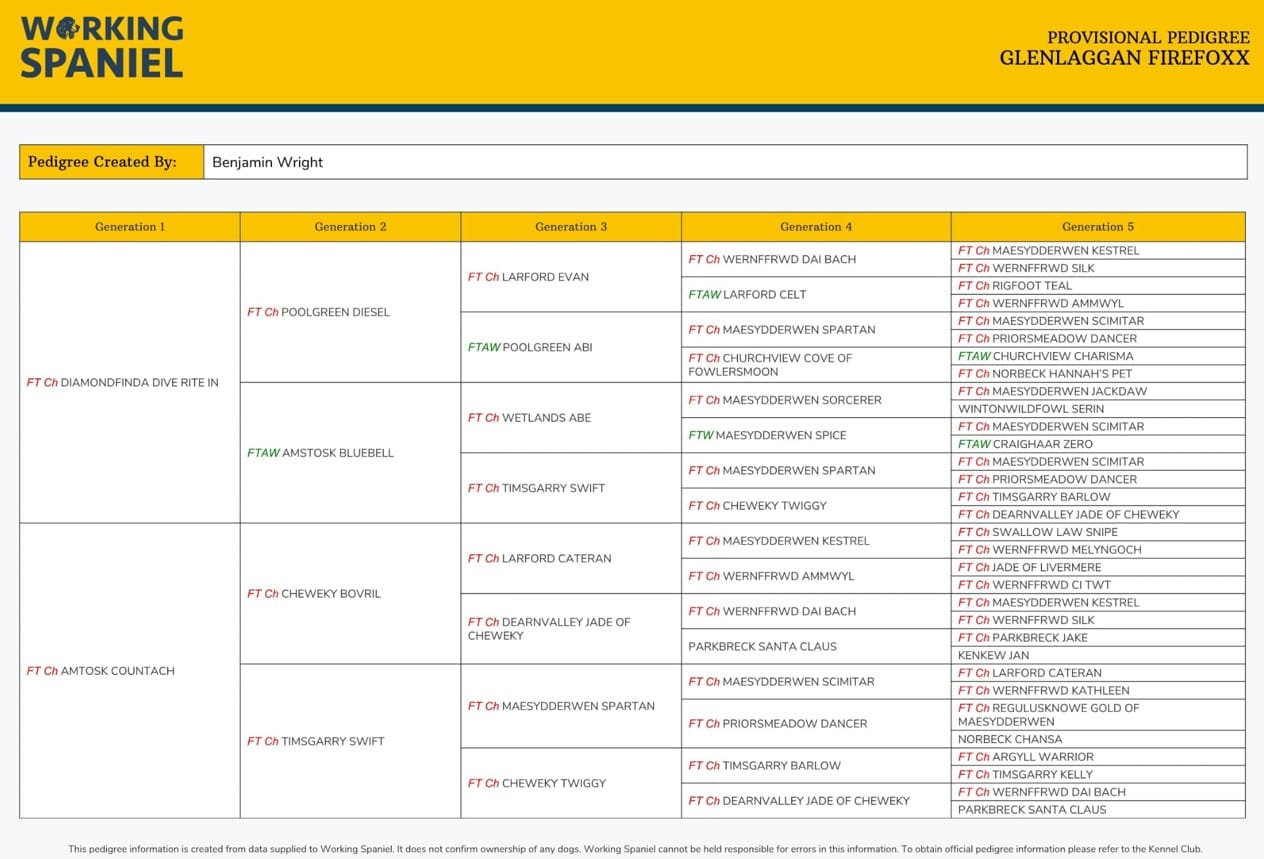Click the Generation 1 column header
This screenshot has height=859, width=1264.
(x=130, y=227)
